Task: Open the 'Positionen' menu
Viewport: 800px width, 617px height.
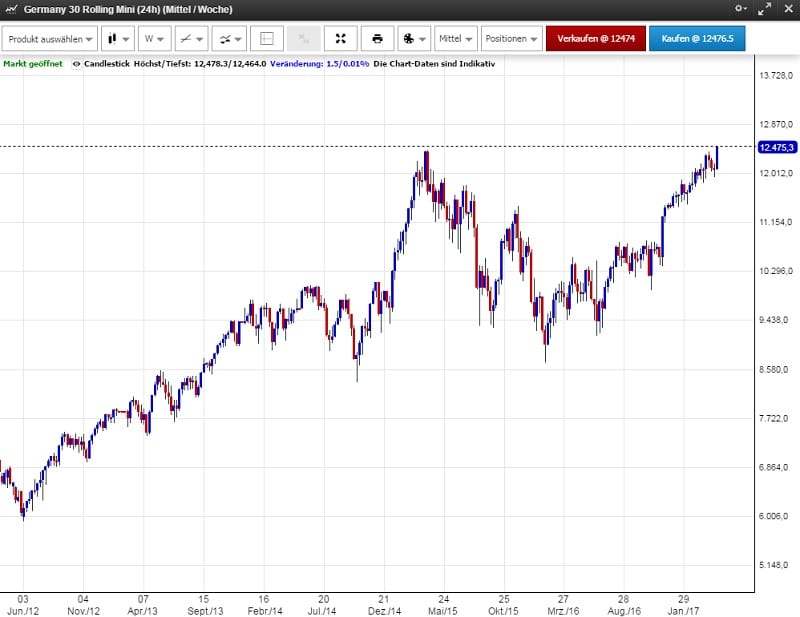Action: click(x=510, y=39)
